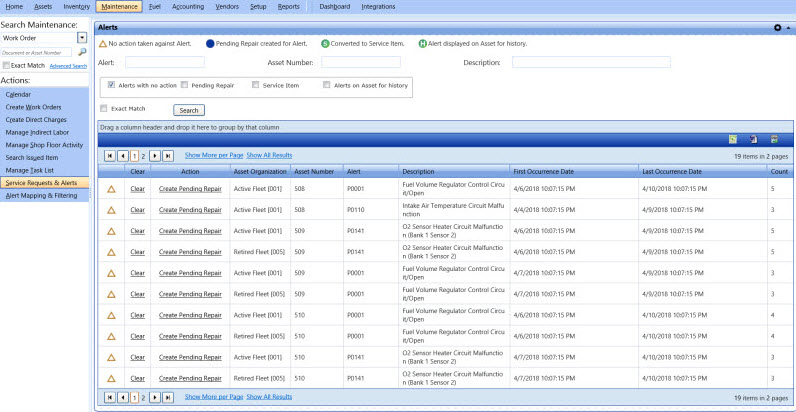Open the Advanced Search link
The width and height of the screenshot is (796, 412).
[x=68, y=66]
